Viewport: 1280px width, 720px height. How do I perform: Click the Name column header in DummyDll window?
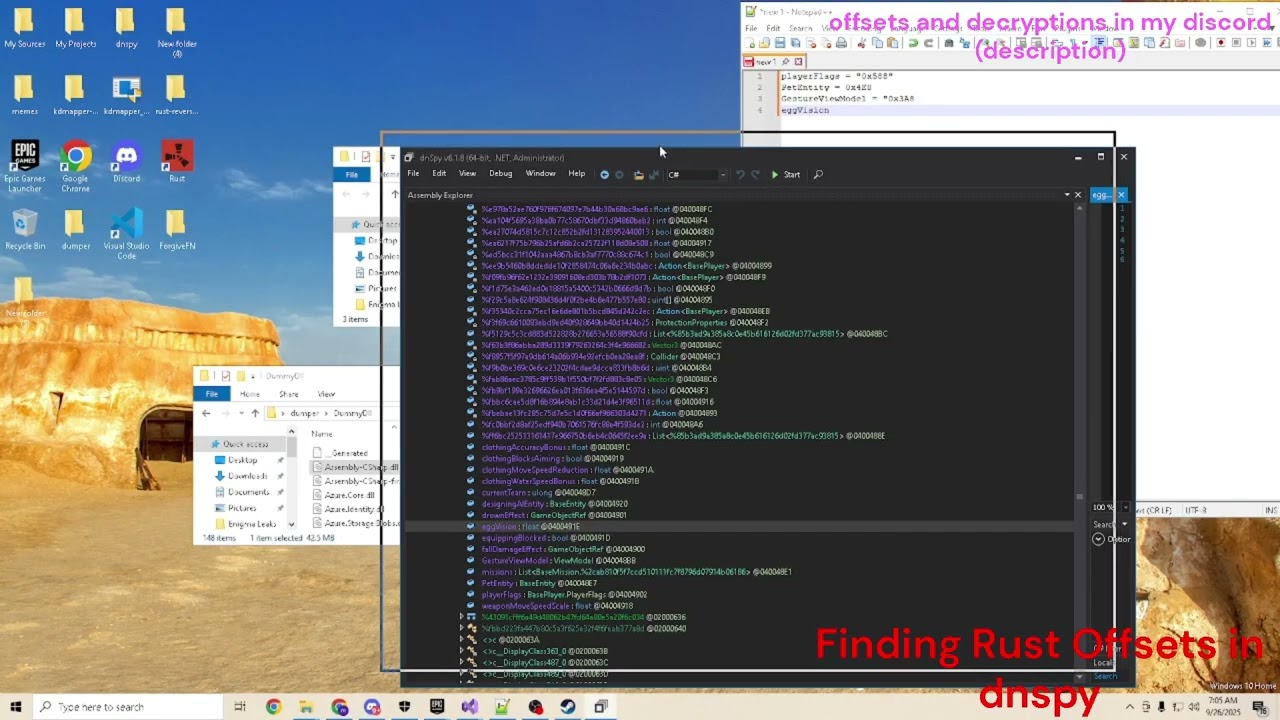coord(322,434)
